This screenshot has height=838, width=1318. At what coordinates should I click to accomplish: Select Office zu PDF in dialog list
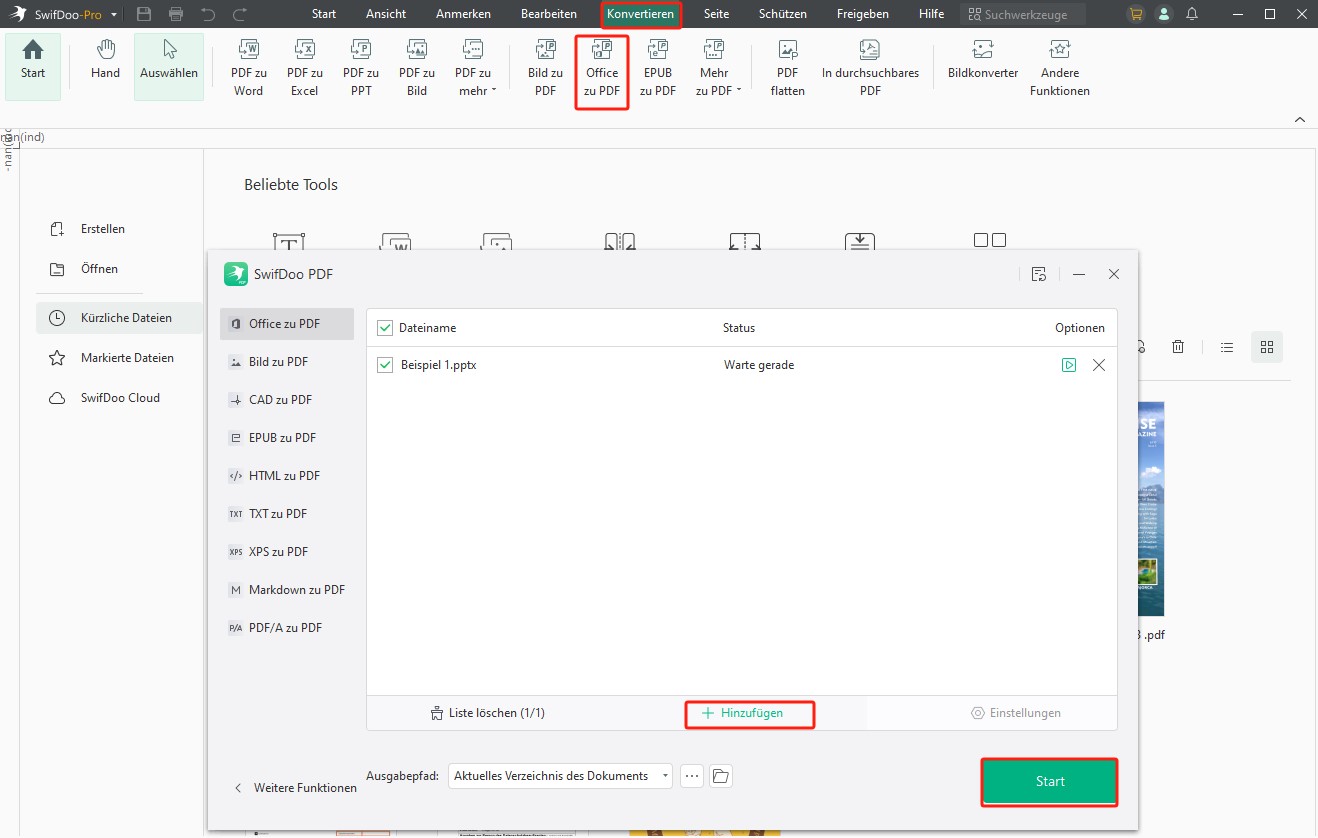pyautogui.click(x=287, y=324)
